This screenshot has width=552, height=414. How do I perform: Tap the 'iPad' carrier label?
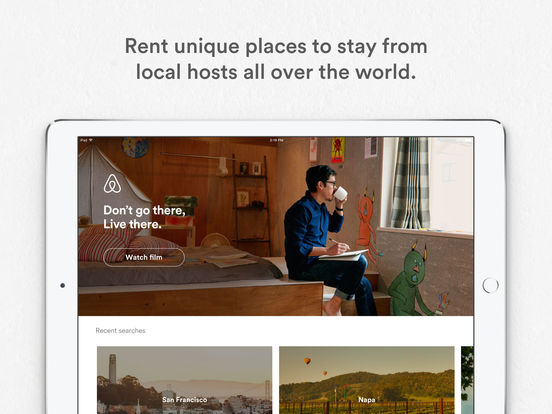(x=84, y=140)
